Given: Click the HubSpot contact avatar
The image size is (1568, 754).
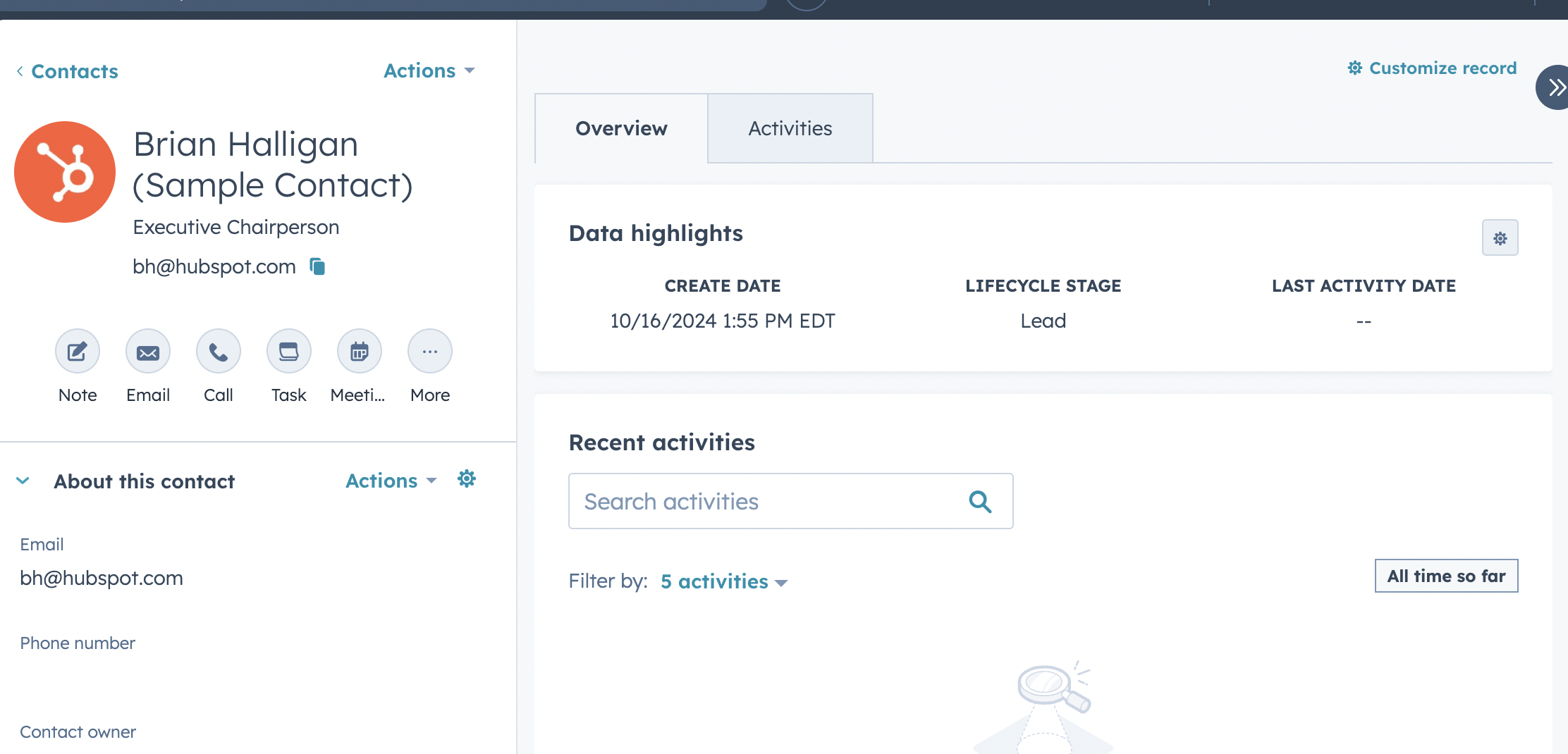Looking at the screenshot, I should point(65,172).
